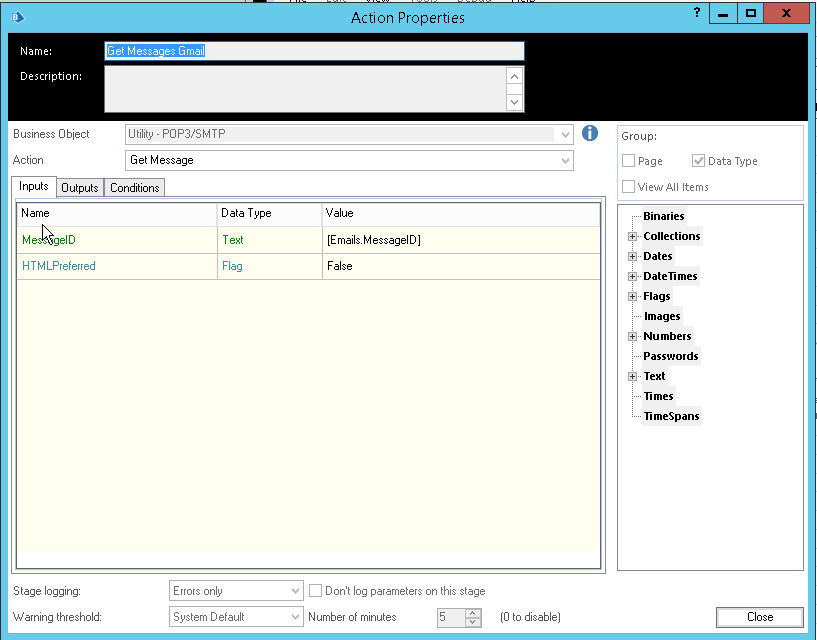Decrease the number of minutes stepper

tap(473, 622)
